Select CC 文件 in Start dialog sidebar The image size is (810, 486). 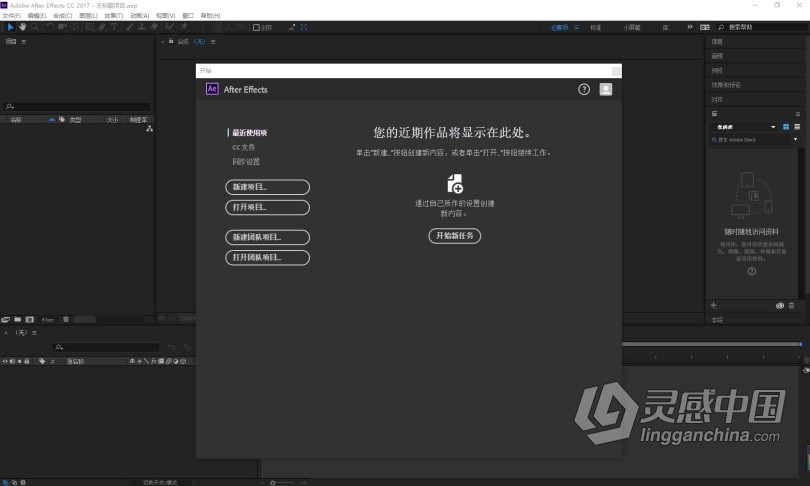pyautogui.click(x=243, y=147)
